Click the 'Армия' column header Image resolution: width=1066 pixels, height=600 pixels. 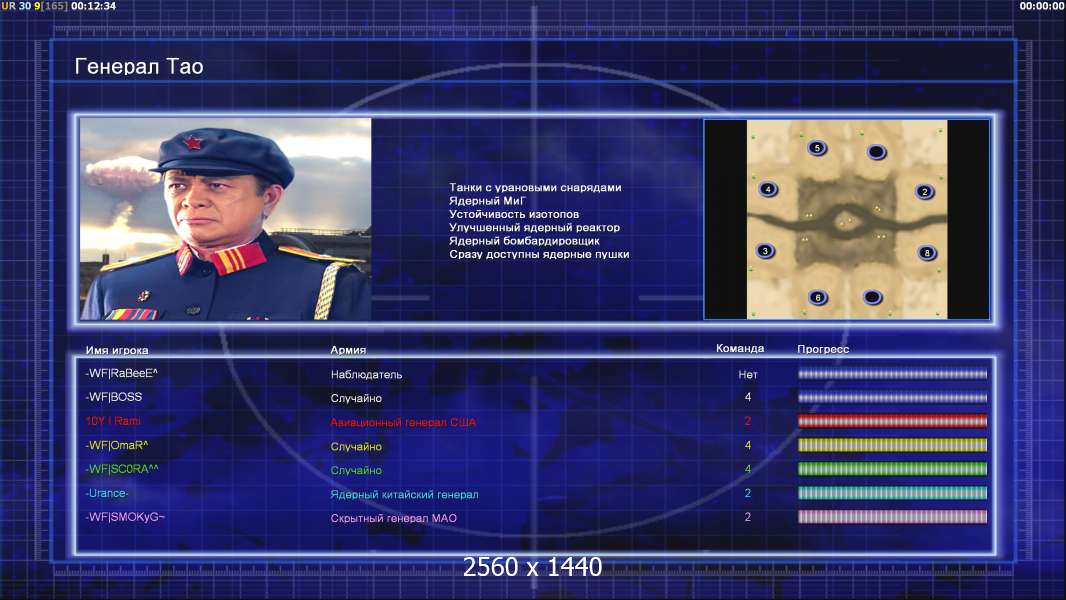point(348,350)
